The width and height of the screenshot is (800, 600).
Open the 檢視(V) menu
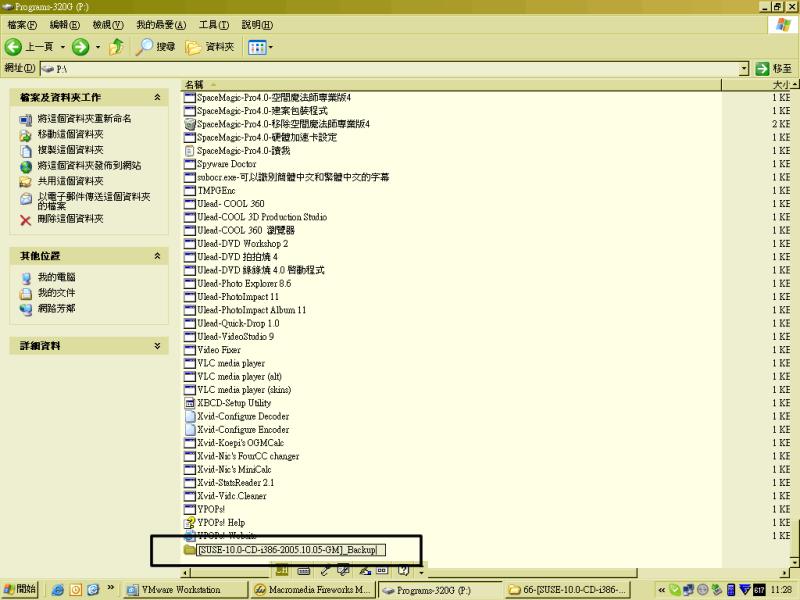108,24
